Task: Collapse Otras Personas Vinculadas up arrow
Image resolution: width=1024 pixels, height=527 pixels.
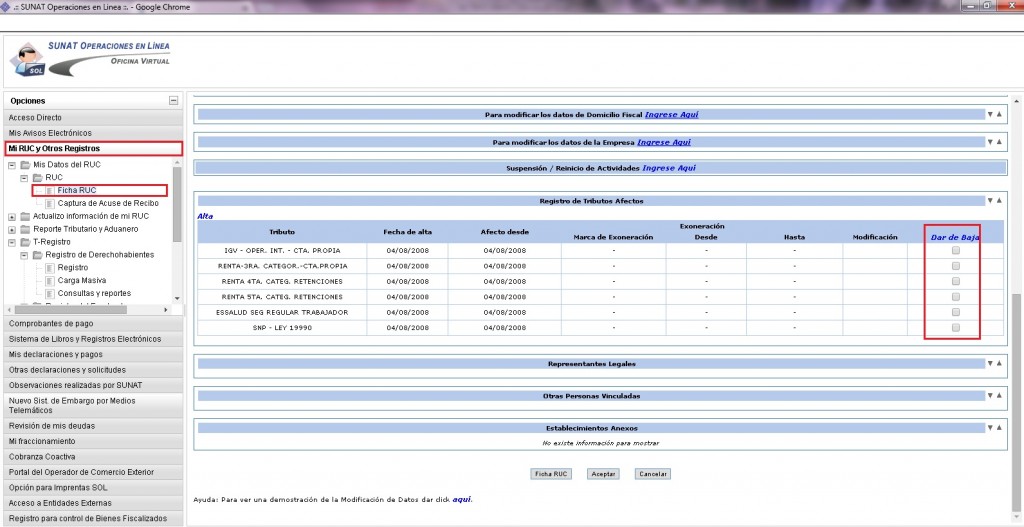Action: pyautogui.click(x=999, y=396)
